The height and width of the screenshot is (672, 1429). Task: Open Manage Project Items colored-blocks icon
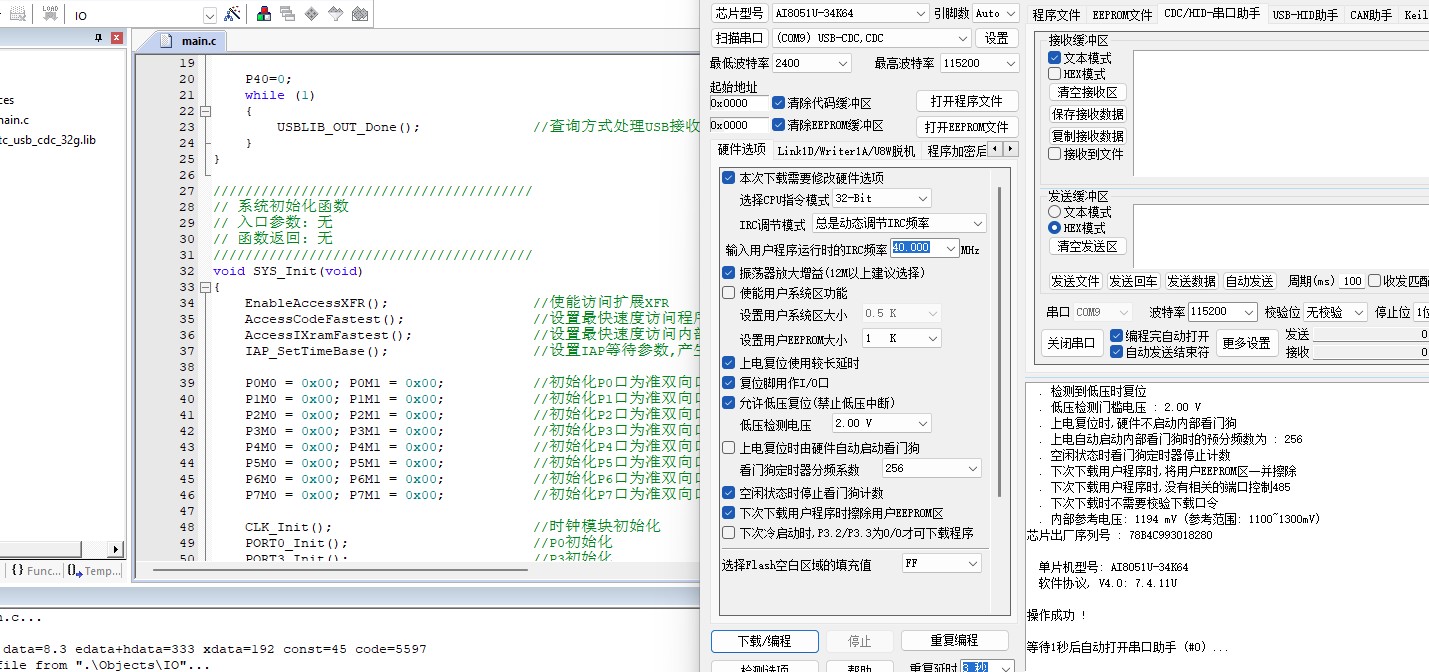tap(264, 14)
